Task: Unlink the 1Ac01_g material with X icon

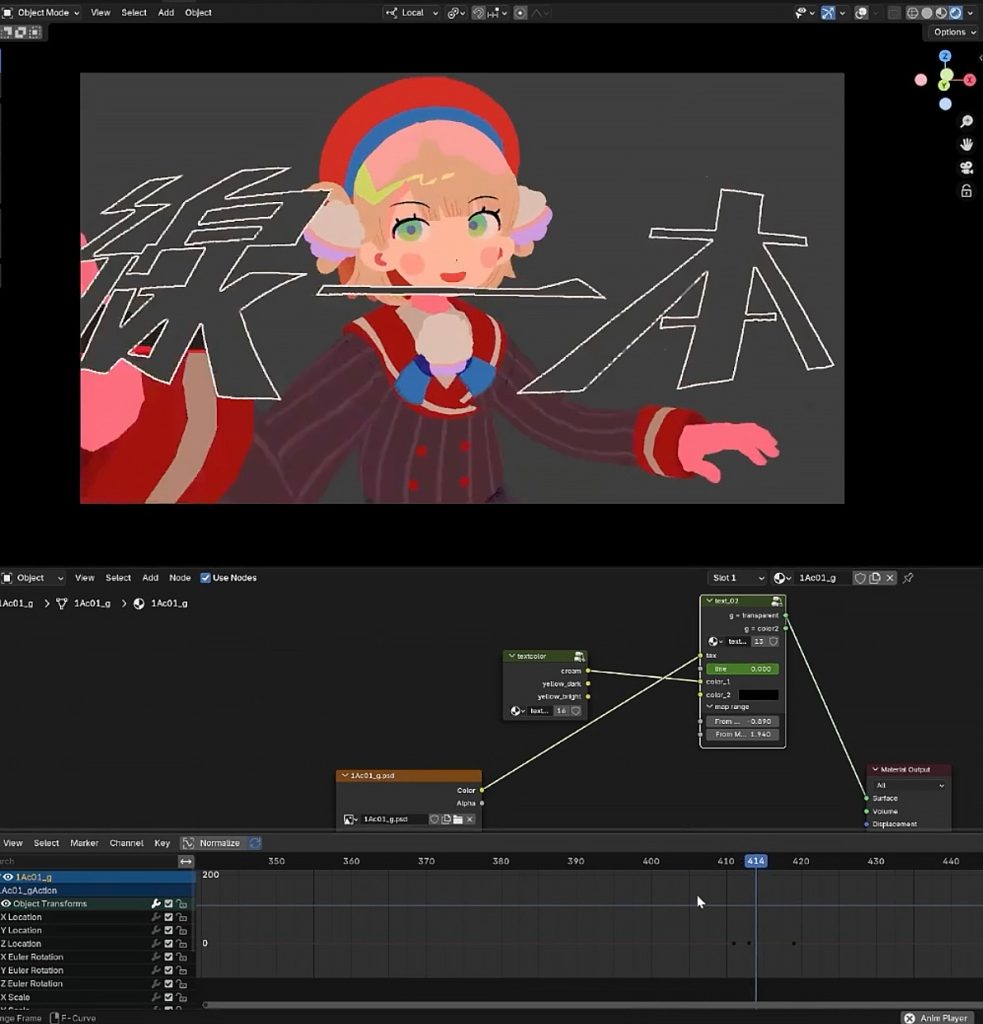Action: point(890,578)
